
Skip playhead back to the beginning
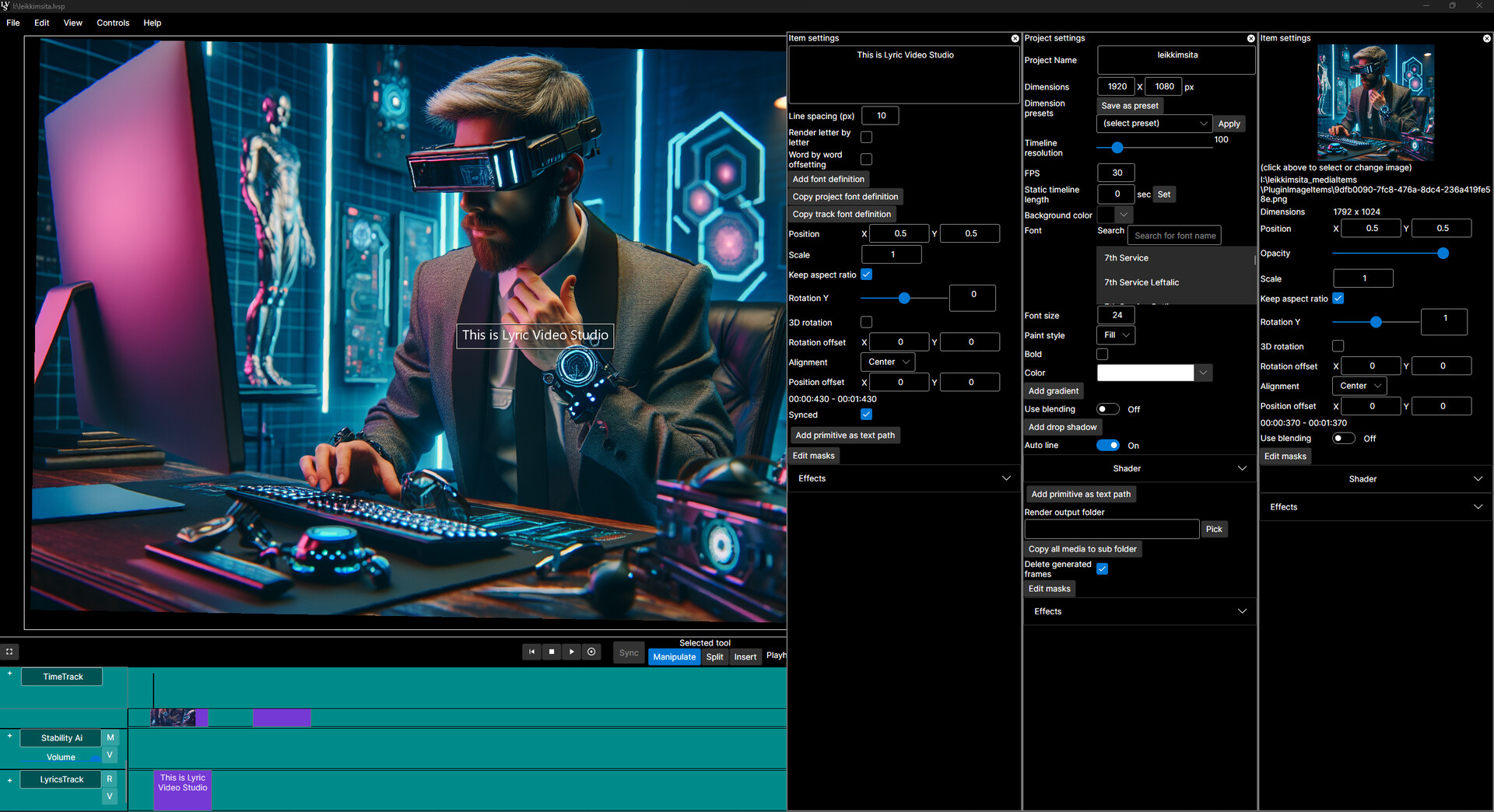coord(531,652)
